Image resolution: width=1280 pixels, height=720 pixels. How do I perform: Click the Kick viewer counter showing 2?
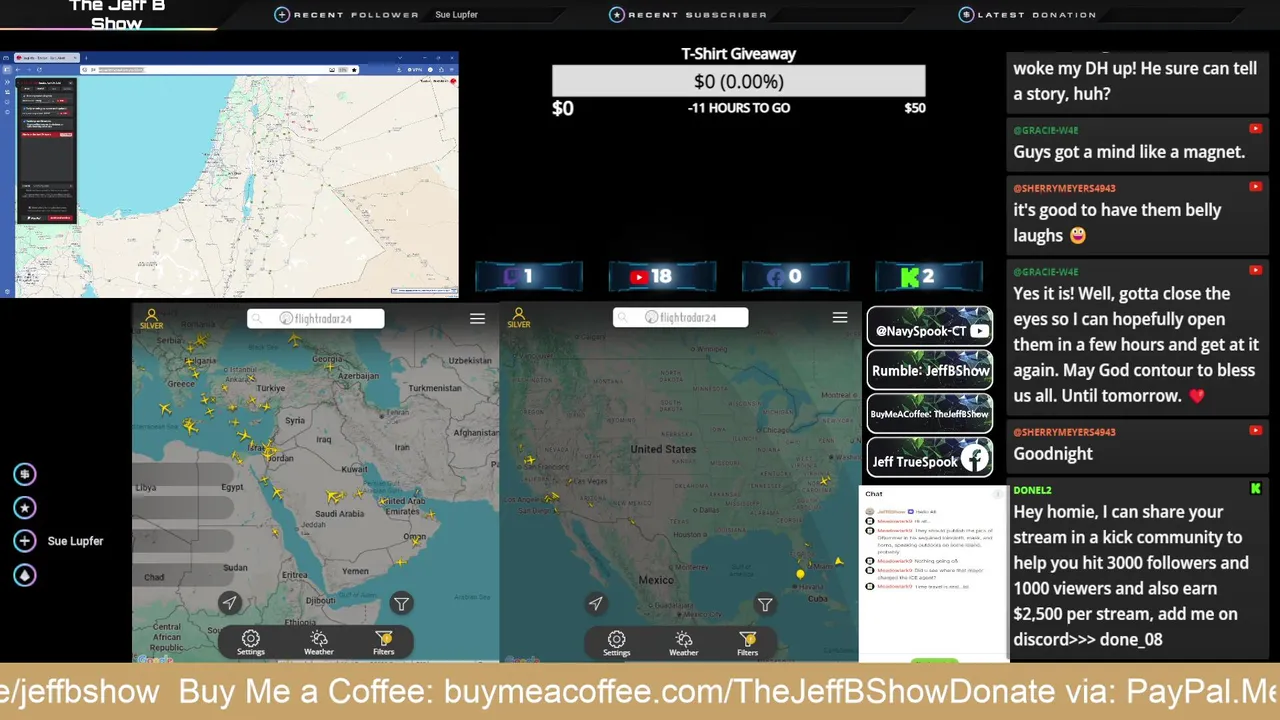(x=929, y=277)
